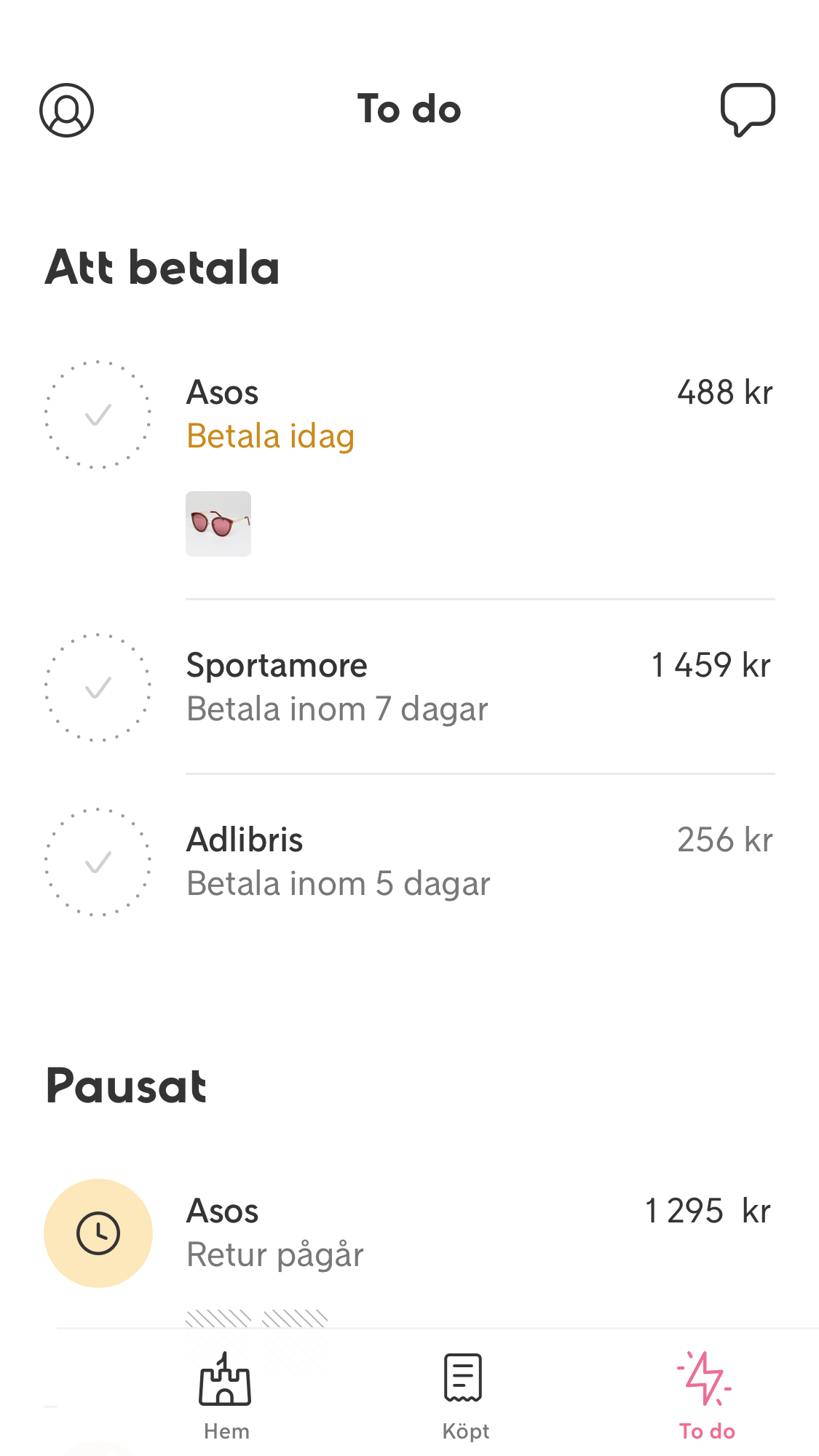Tap the Köpt receipt icon

click(x=463, y=1377)
